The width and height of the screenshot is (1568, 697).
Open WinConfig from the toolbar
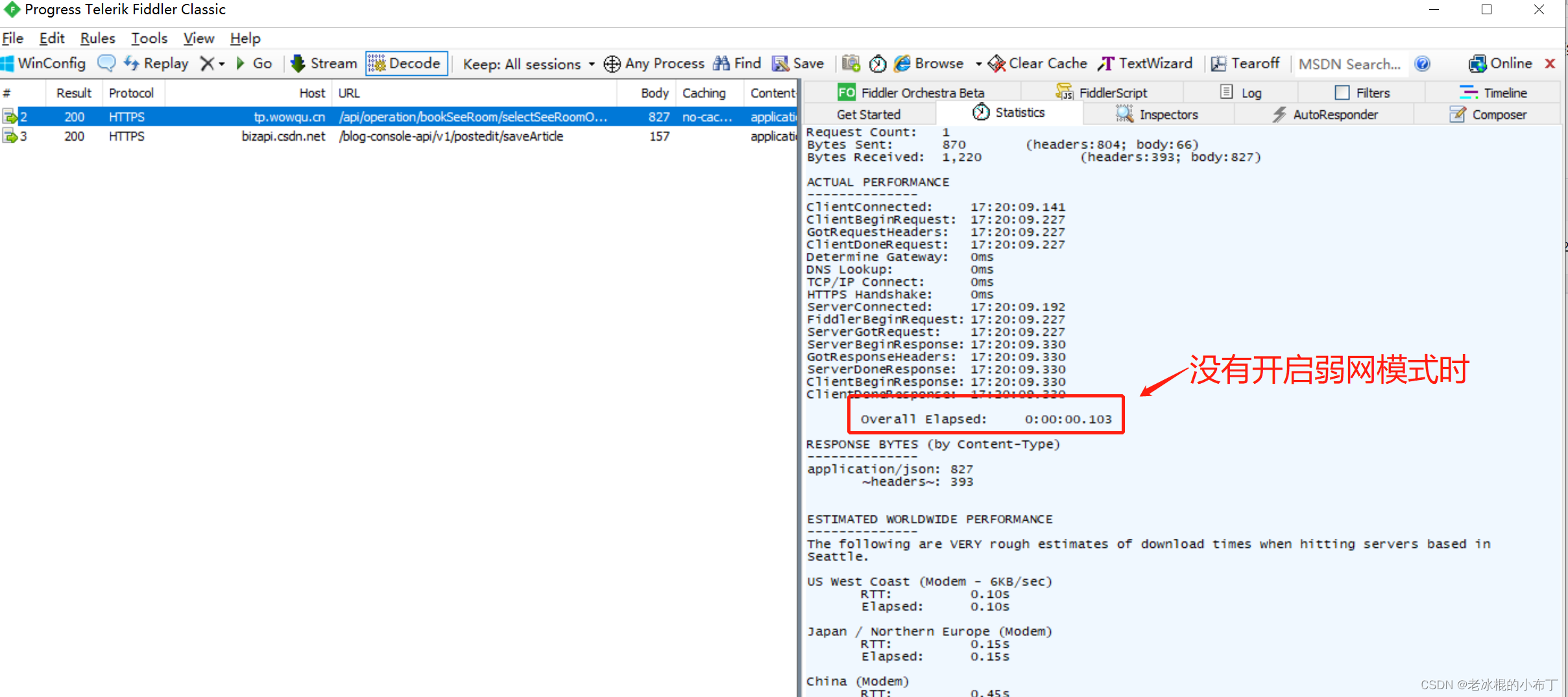[44, 63]
